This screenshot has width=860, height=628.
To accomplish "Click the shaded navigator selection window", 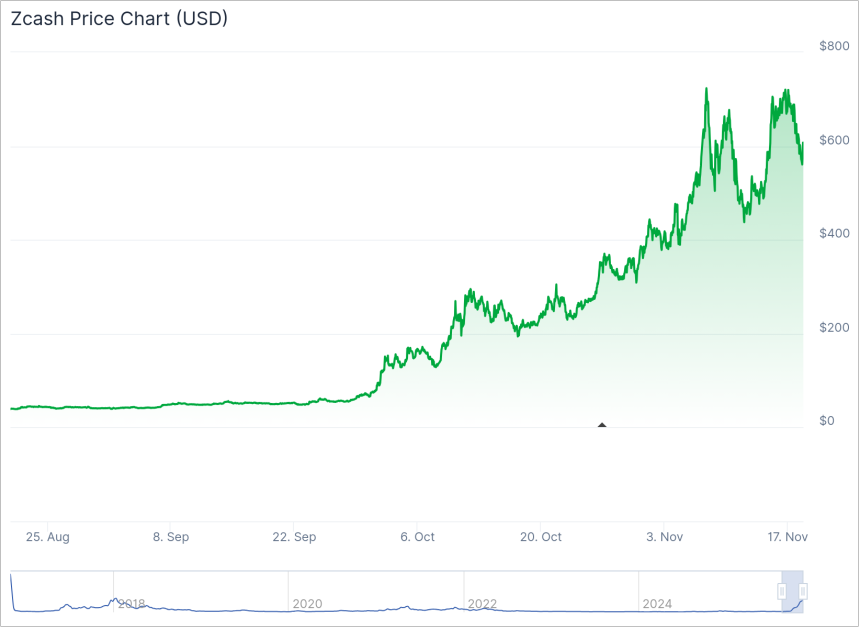I will pos(792,590).
